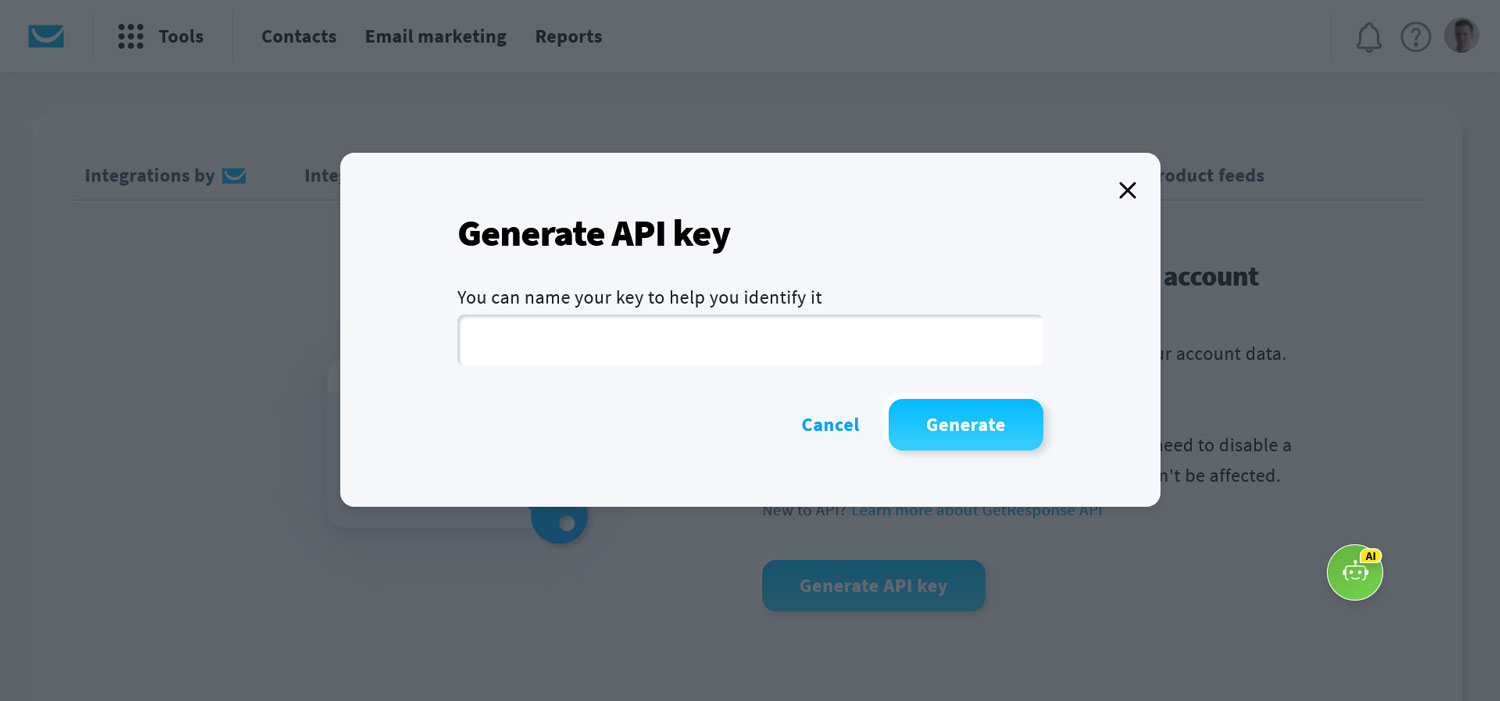
Task: Cancel the API key generation
Action: (830, 425)
